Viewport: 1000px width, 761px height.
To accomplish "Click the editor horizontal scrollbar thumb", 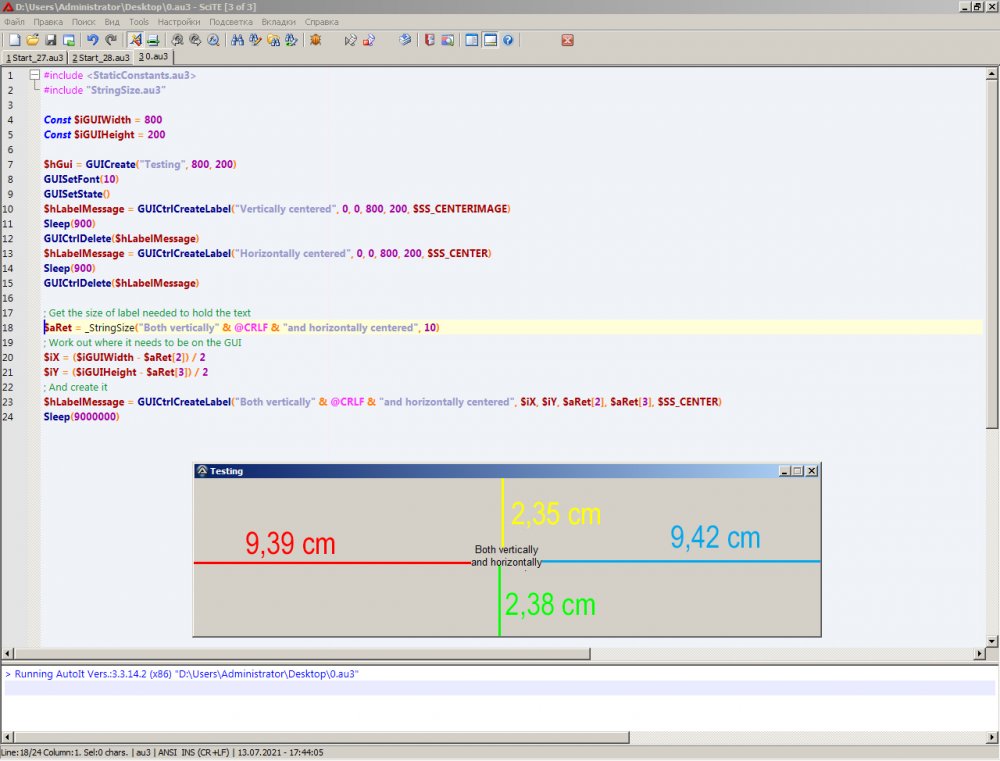I will click(302, 653).
